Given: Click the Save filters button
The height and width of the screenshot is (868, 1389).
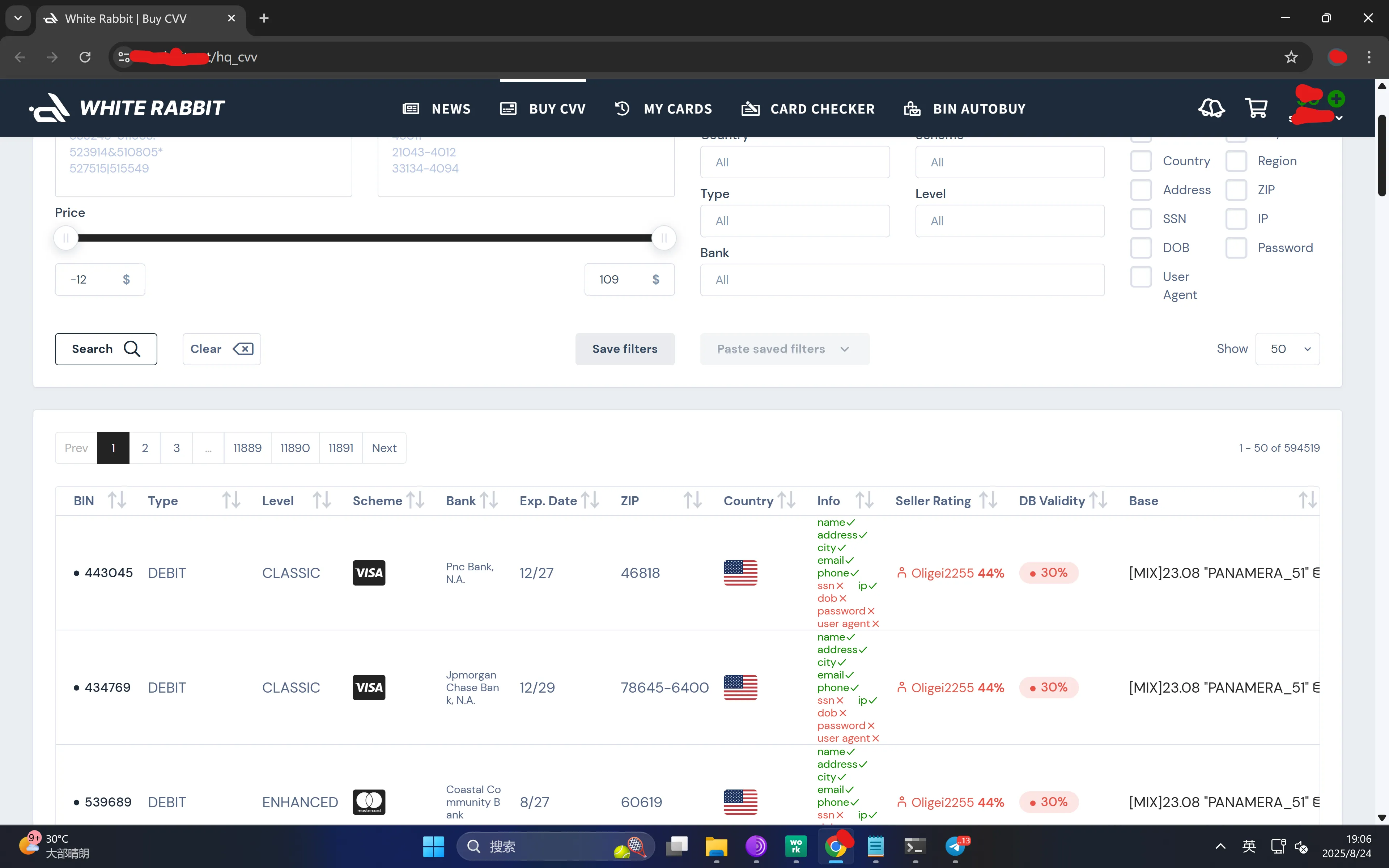Looking at the screenshot, I should (x=625, y=349).
